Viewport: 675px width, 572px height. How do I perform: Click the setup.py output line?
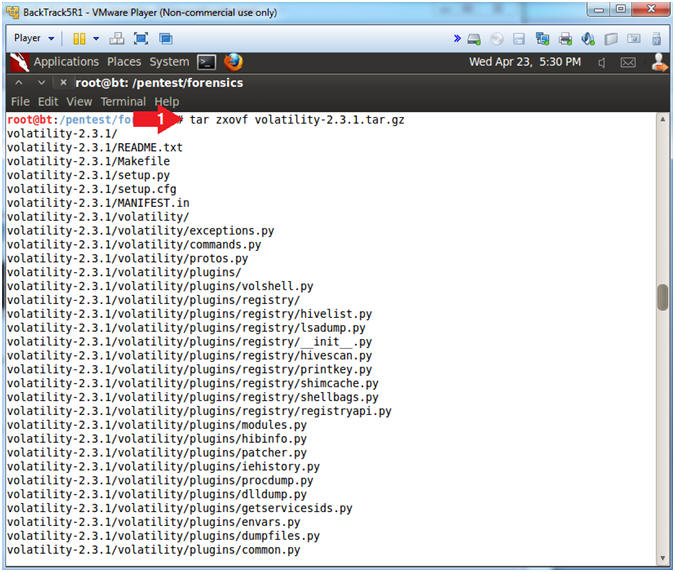(x=88, y=175)
